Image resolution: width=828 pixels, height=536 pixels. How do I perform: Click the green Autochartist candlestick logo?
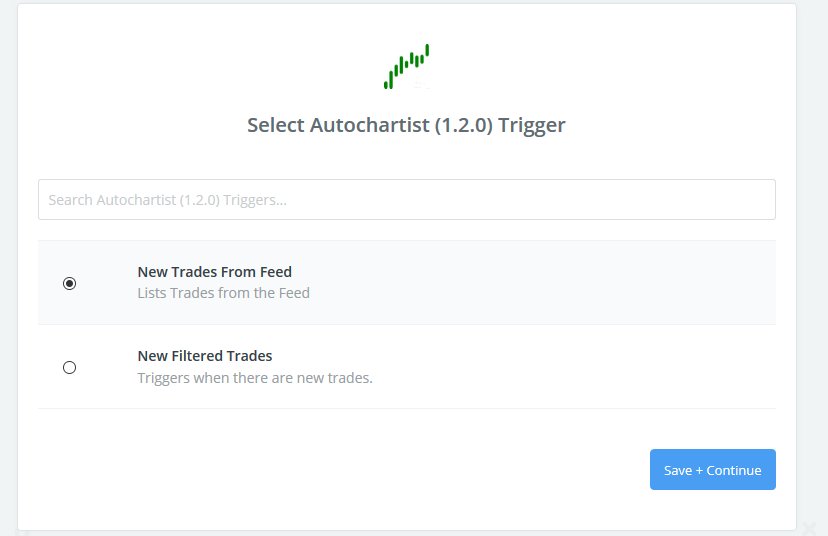tap(406, 67)
